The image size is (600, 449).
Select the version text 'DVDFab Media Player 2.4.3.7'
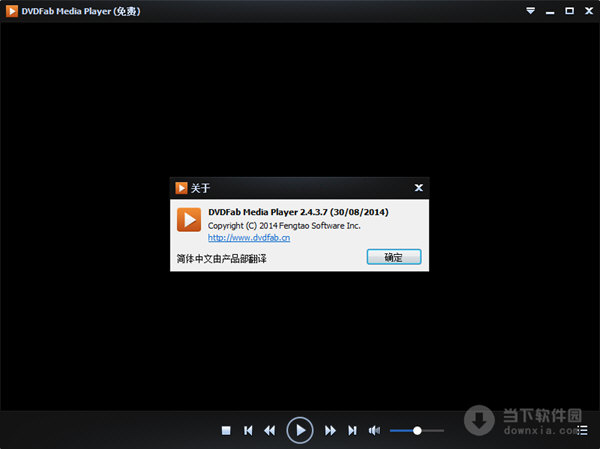[x=267, y=212]
